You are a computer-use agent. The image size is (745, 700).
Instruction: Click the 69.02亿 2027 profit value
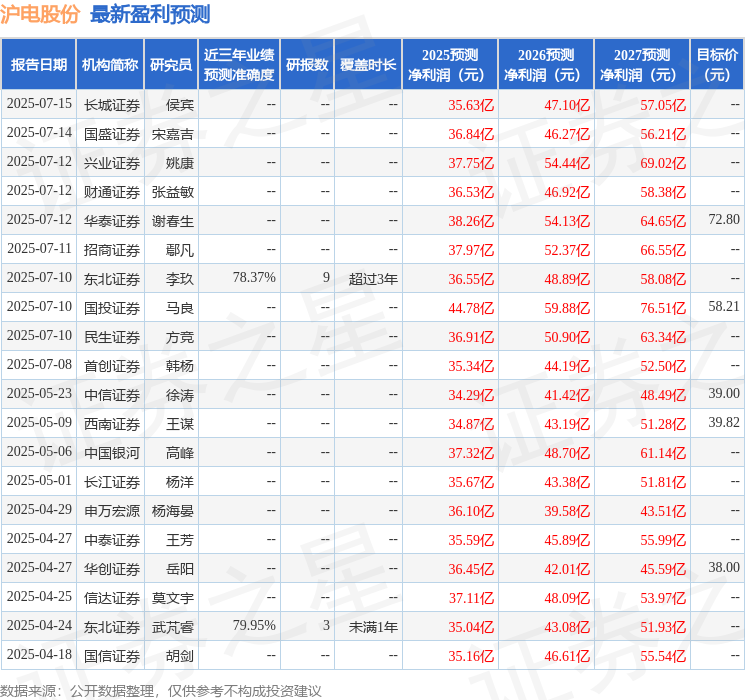[663, 163]
